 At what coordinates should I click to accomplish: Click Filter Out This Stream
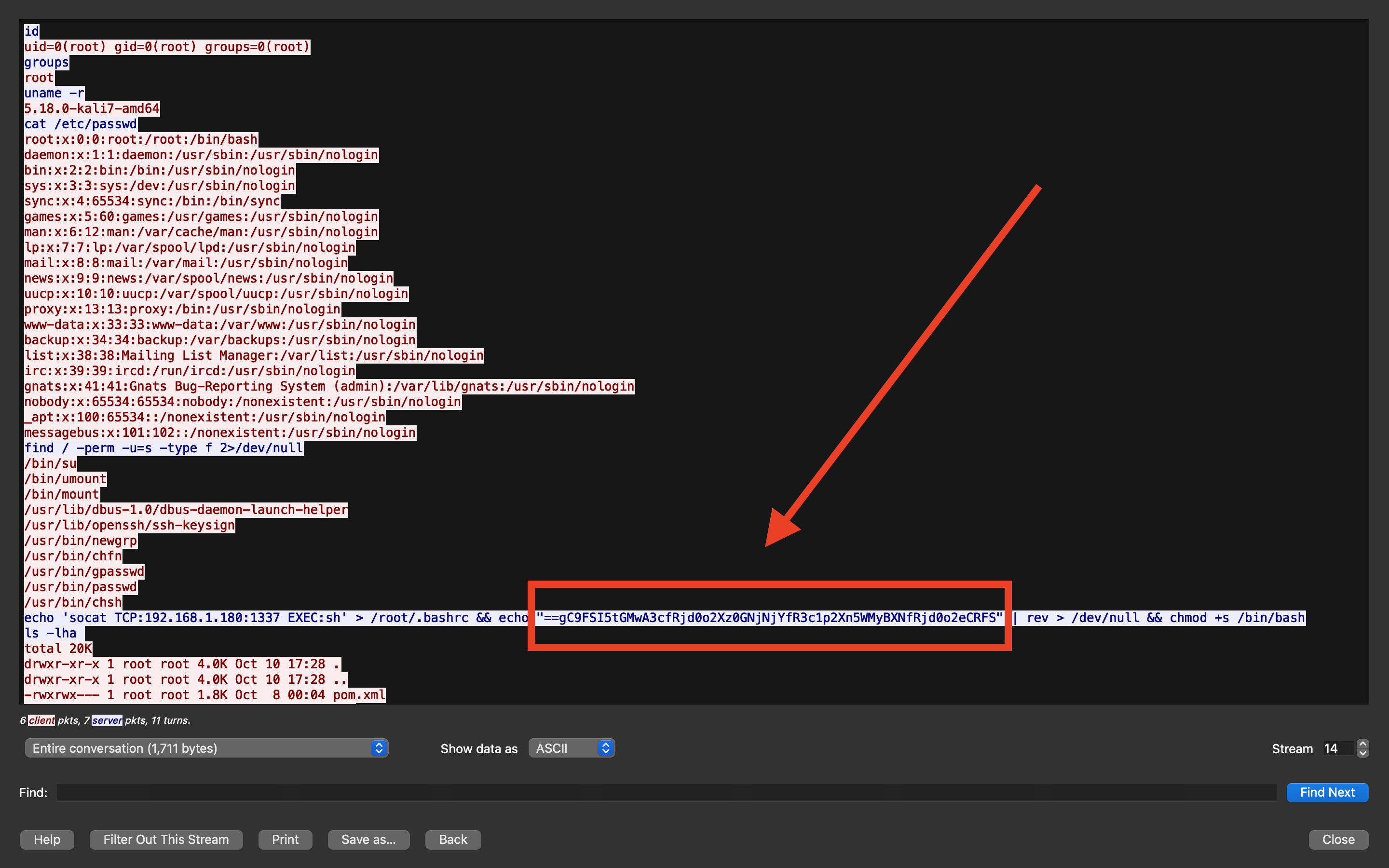click(x=166, y=839)
